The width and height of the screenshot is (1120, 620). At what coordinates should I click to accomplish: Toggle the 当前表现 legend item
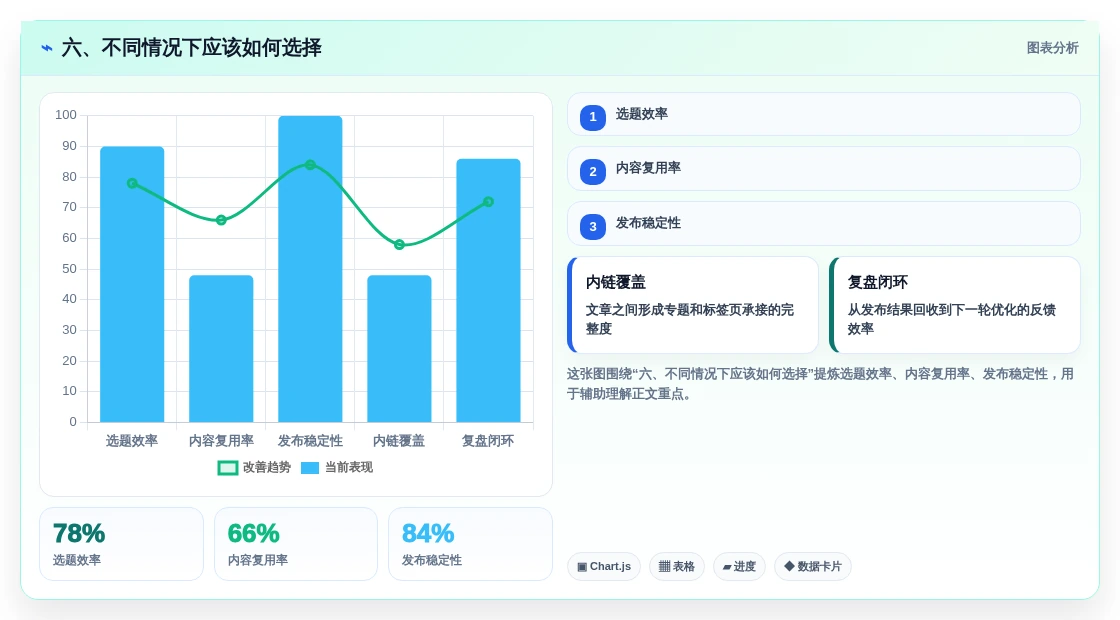[x=337, y=467]
